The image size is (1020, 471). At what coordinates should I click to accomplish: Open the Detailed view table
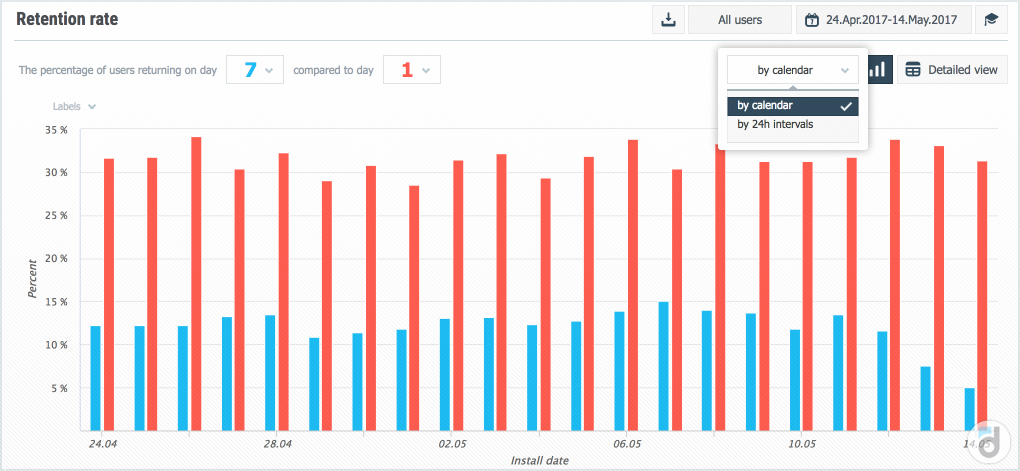point(951,70)
